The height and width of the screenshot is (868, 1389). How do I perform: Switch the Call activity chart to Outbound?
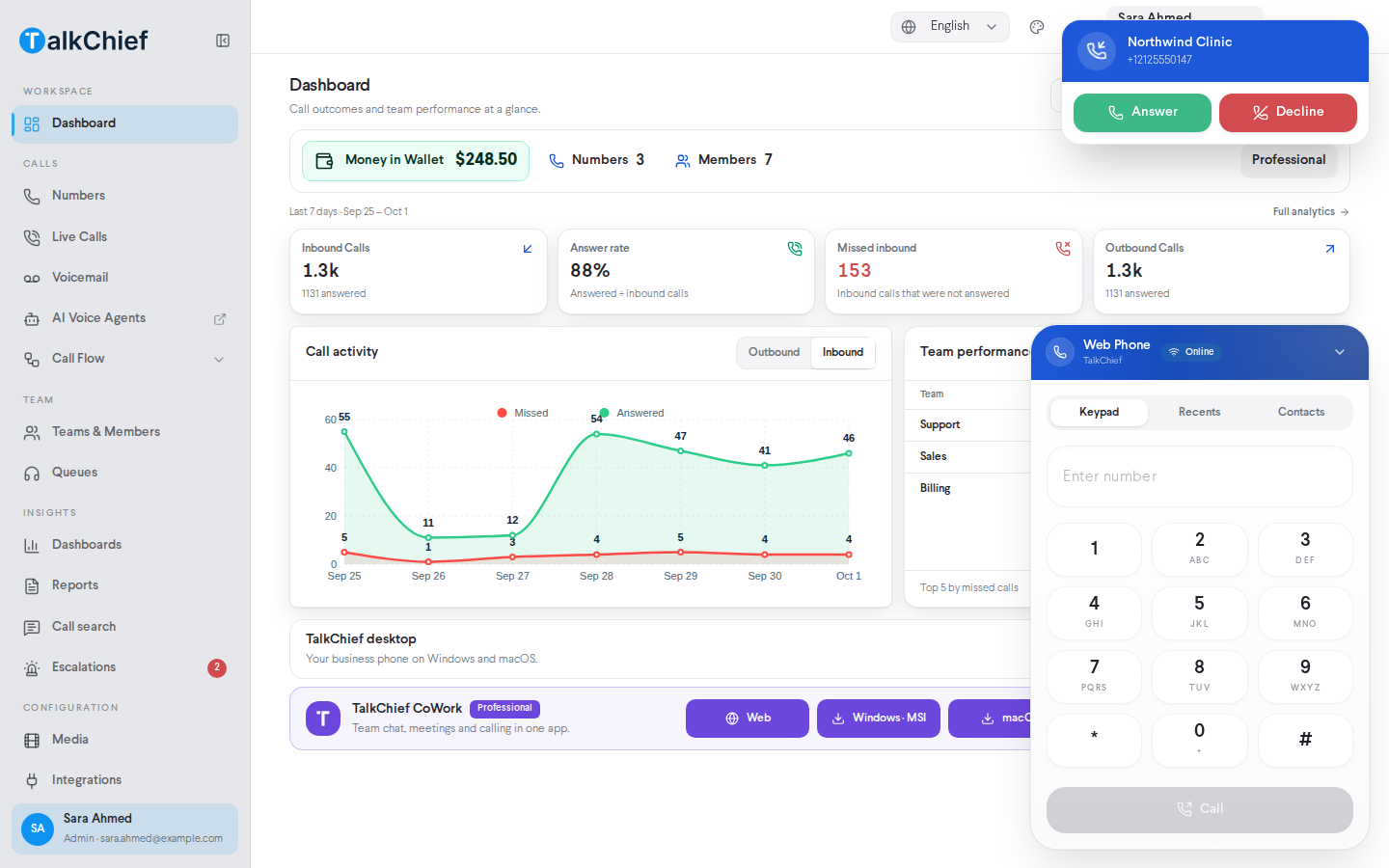pos(774,353)
